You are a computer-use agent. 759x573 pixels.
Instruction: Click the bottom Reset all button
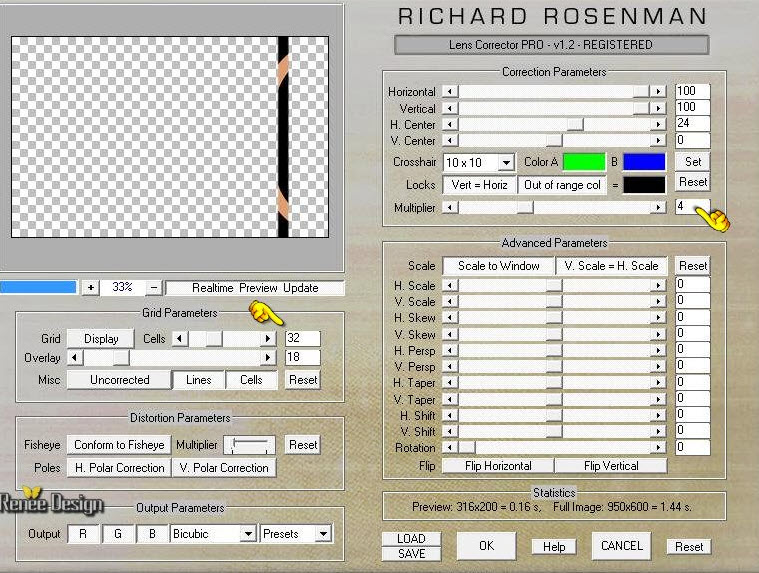689,547
